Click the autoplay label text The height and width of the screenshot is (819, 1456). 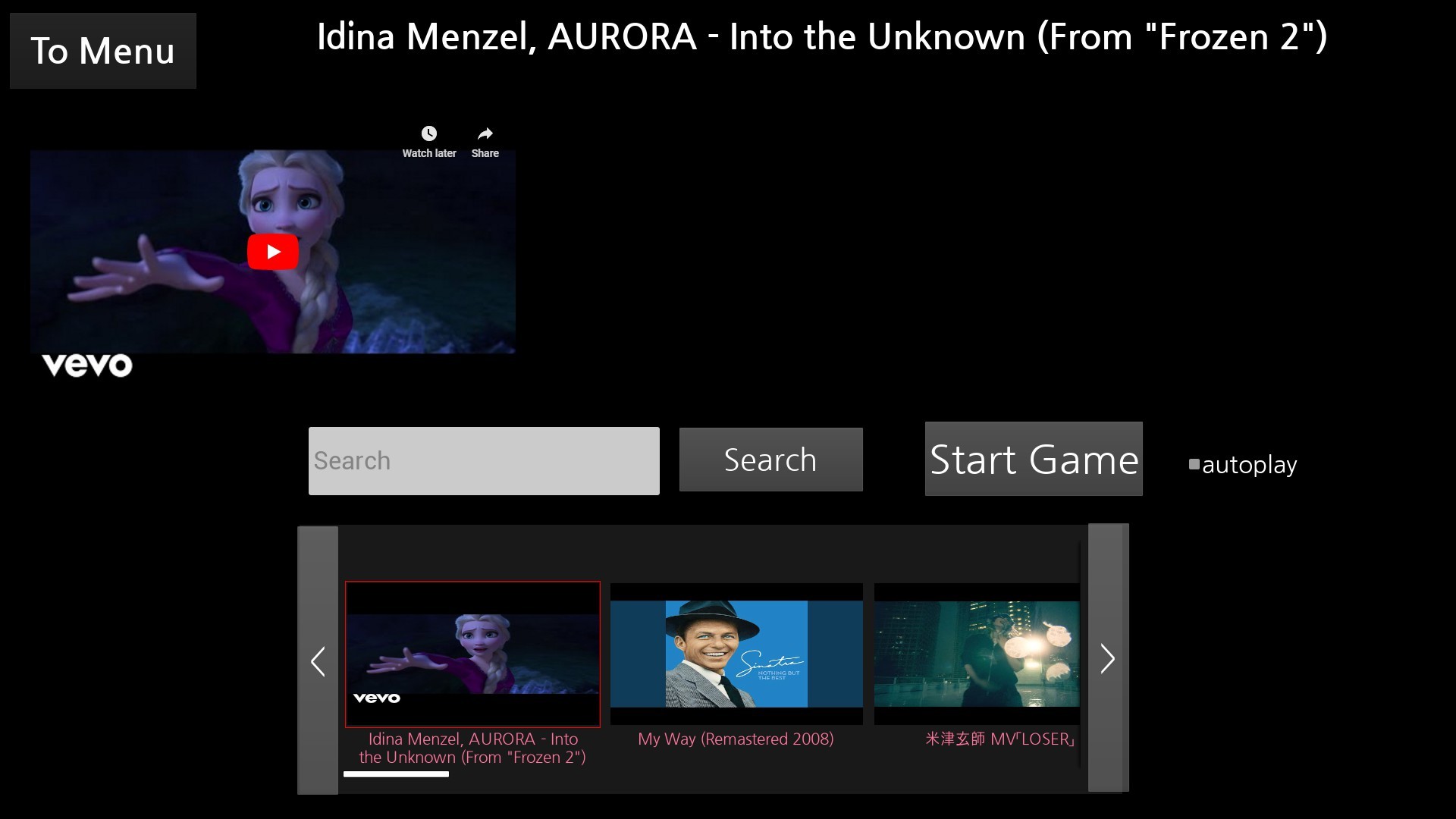pyautogui.click(x=1249, y=465)
